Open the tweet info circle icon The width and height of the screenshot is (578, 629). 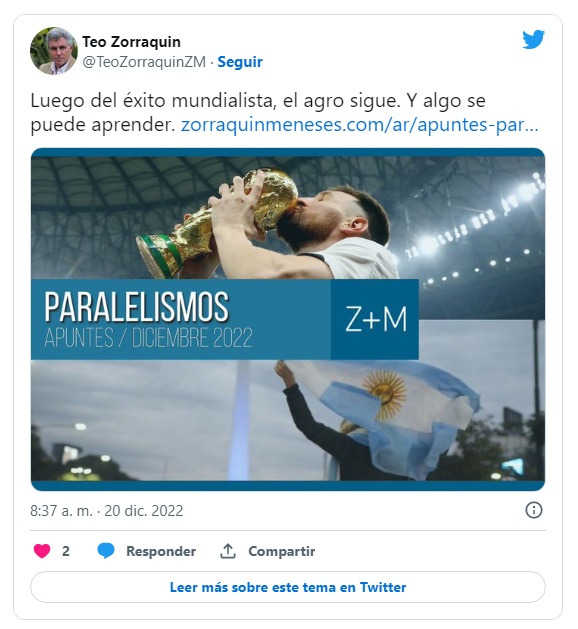pos(533,510)
